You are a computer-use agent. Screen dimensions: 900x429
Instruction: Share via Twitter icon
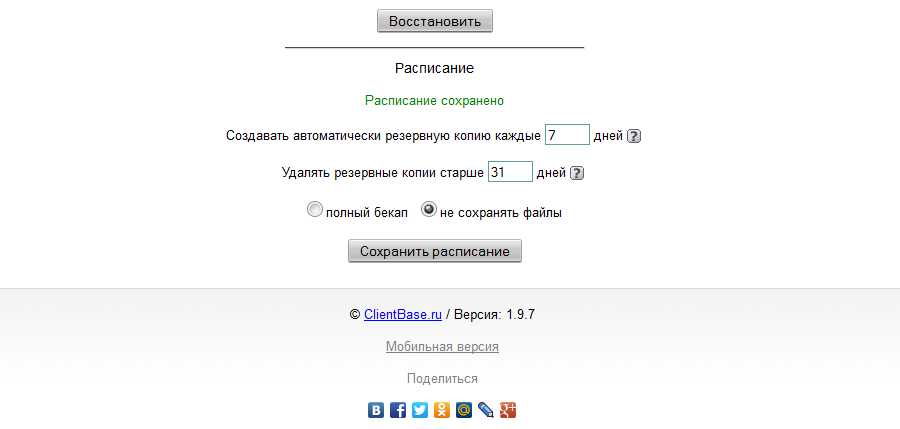pos(420,410)
